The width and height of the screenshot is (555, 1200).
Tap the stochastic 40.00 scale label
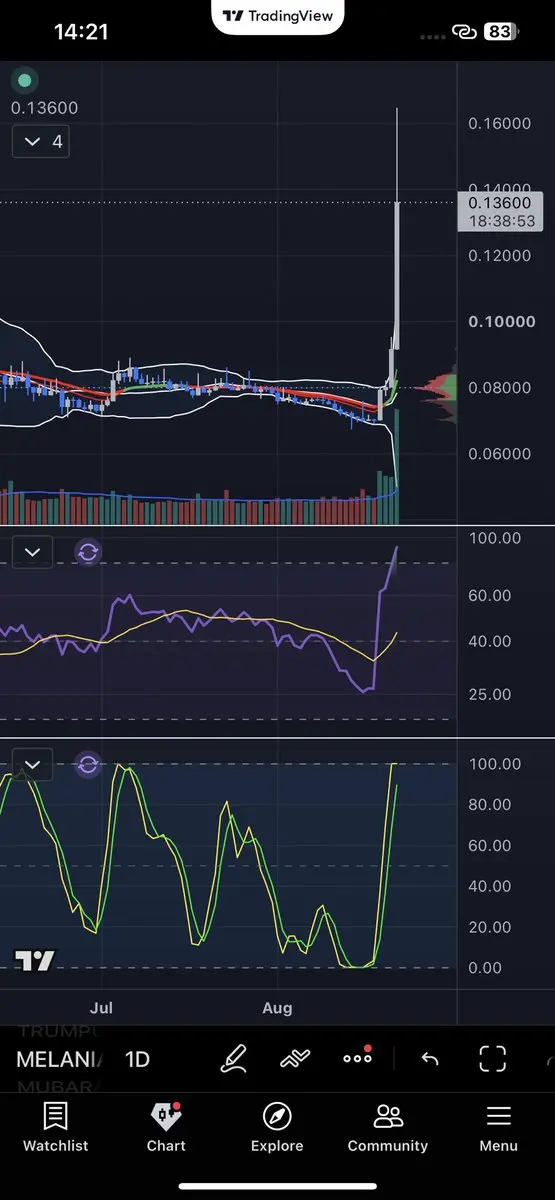coord(490,887)
